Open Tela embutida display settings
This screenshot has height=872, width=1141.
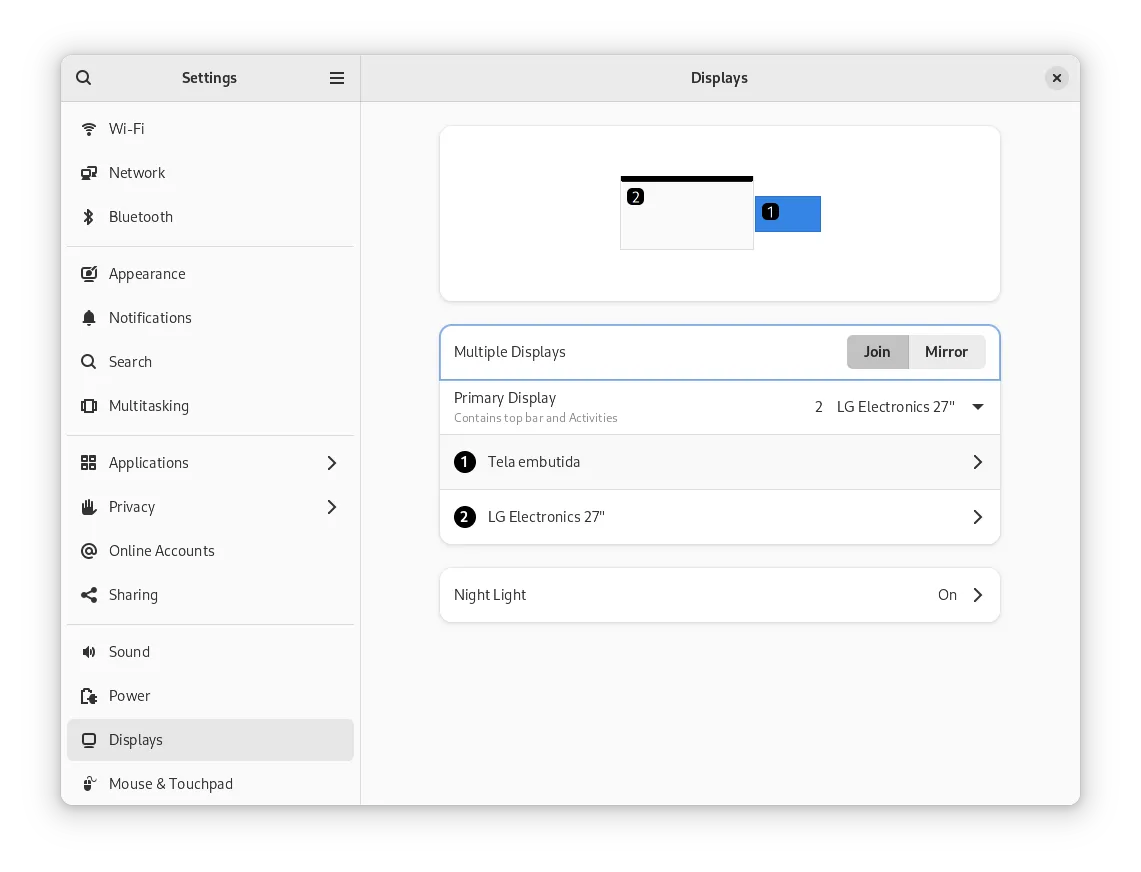(x=719, y=462)
